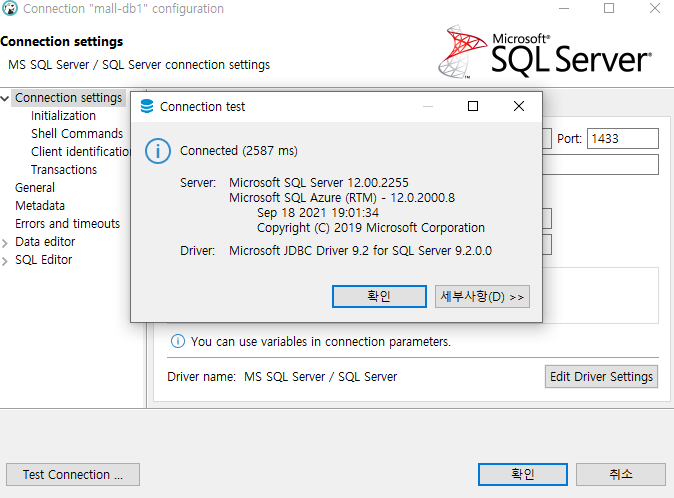The image size is (674, 498).
Task: Collapse the Connection settings tree node
Action: (x=5, y=98)
